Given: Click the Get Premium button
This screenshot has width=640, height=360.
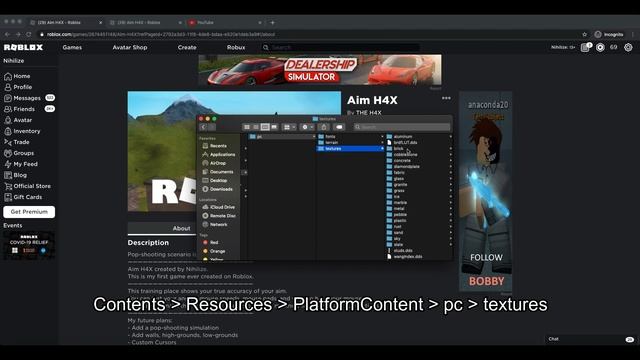Looking at the screenshot, I should pos(29,212).
